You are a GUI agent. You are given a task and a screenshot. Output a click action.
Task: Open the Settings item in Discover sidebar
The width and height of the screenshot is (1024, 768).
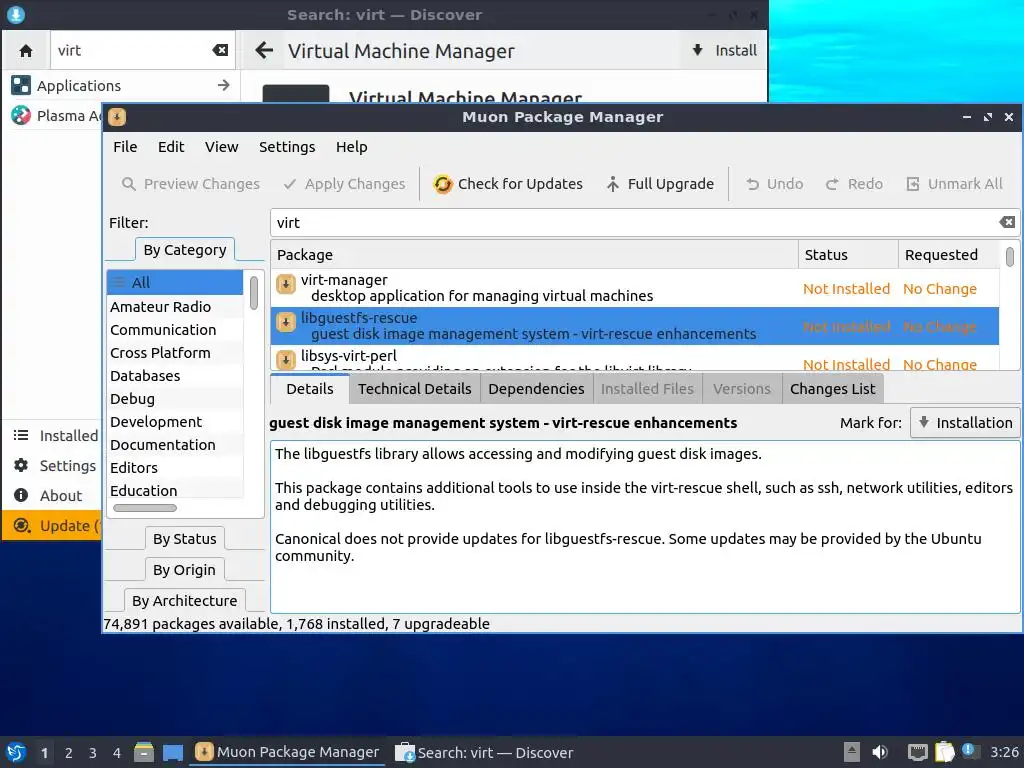(56, 466)
